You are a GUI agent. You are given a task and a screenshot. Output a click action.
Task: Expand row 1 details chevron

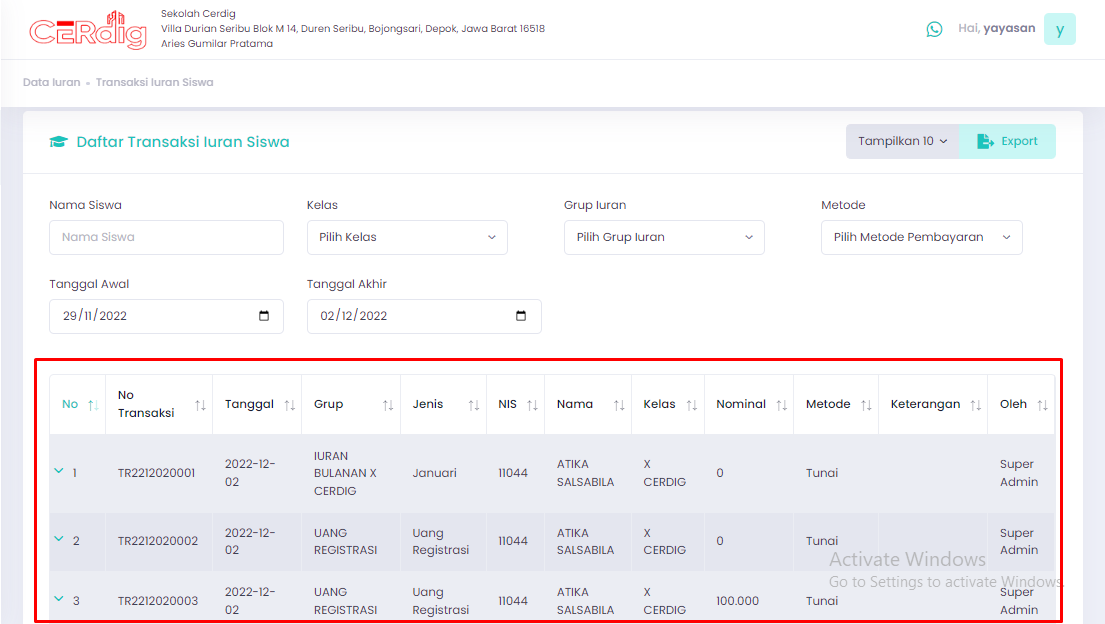[58, 470]
